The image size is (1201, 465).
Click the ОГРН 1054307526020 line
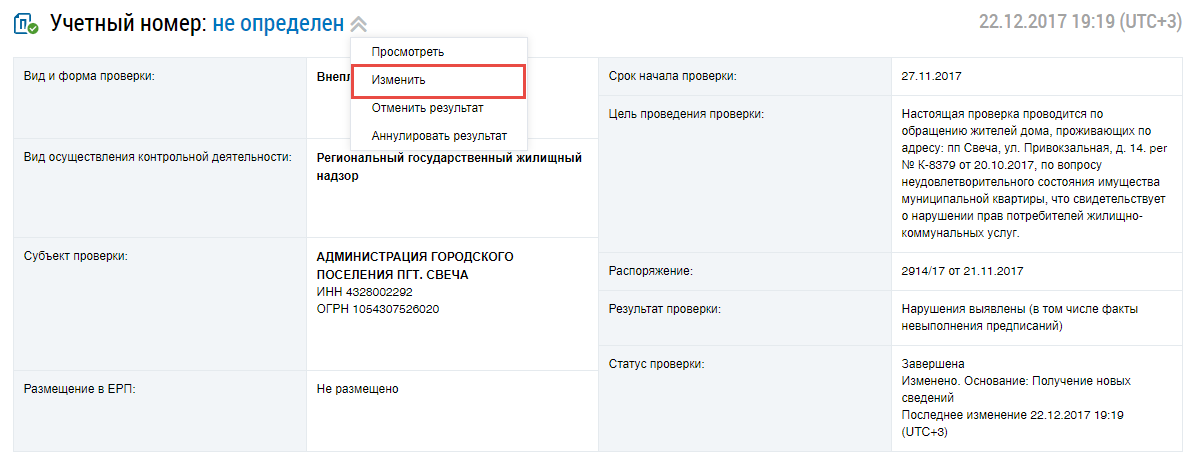click(377, 309)
